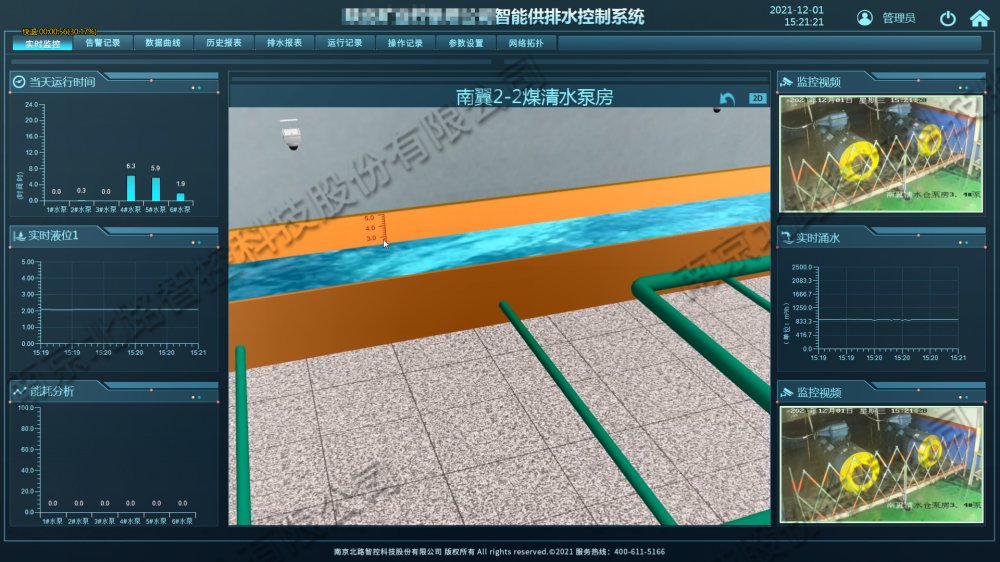The width and height of the screenshot is (1000, 562).
Task: Click the 管理员 username label
Action: [x=898, y=18]
